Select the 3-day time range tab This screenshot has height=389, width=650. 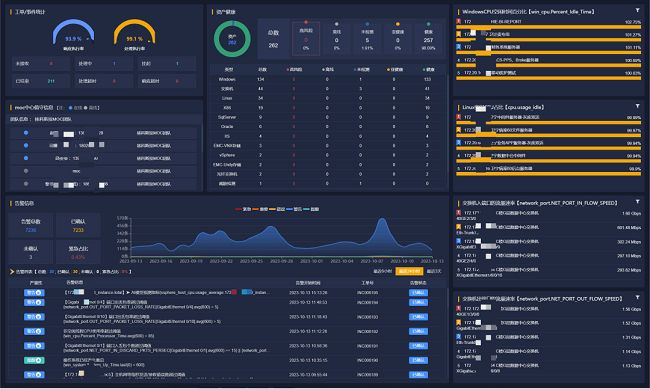click(434, 271)
